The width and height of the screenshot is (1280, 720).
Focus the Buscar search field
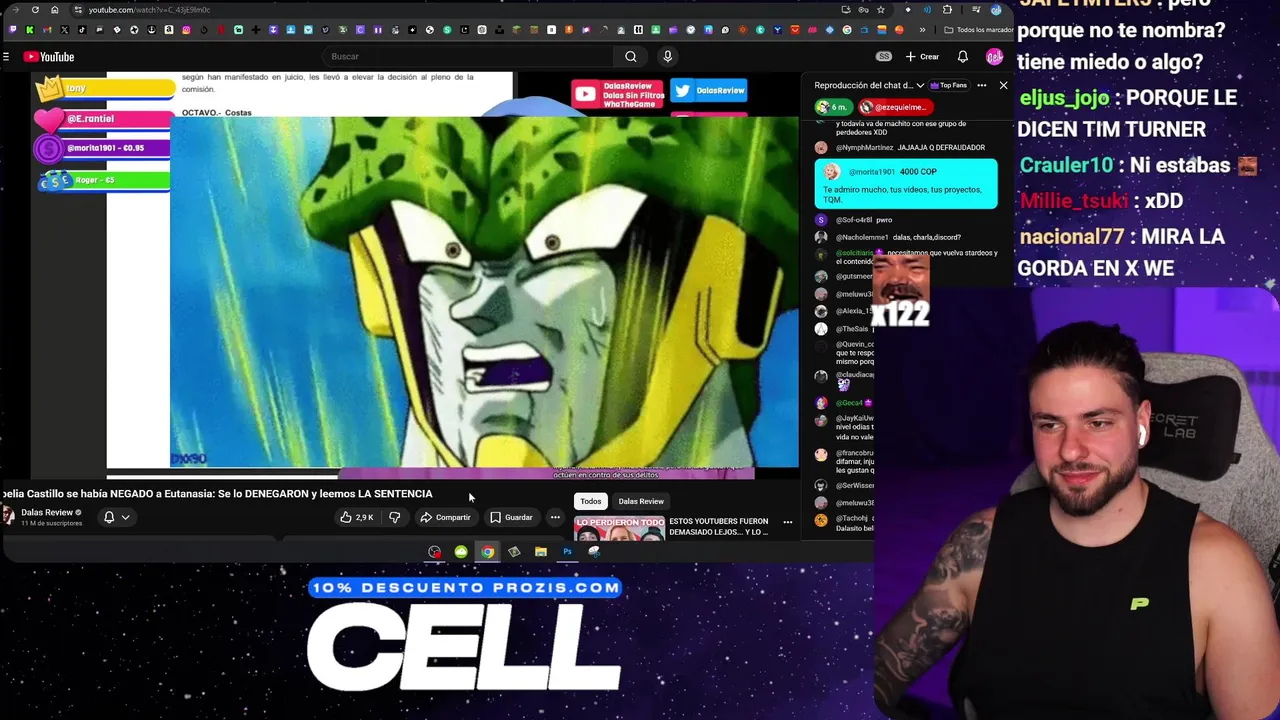[470, 57]
